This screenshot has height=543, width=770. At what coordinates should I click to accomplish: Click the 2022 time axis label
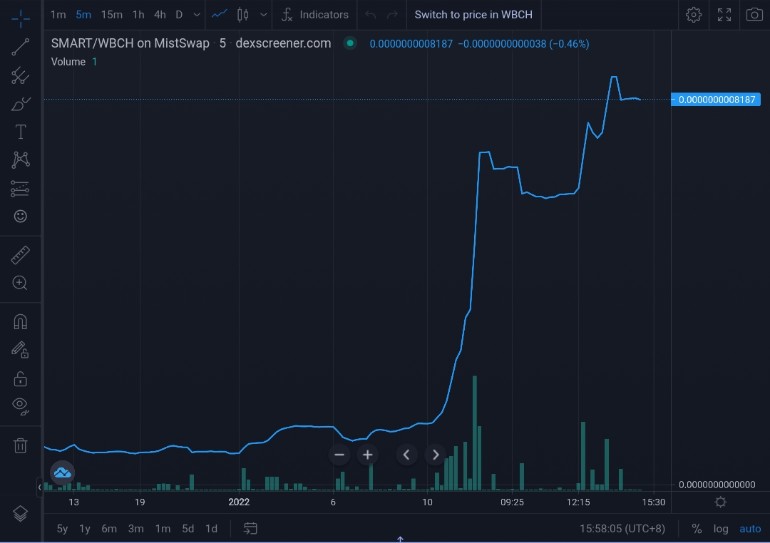(239, 502)
